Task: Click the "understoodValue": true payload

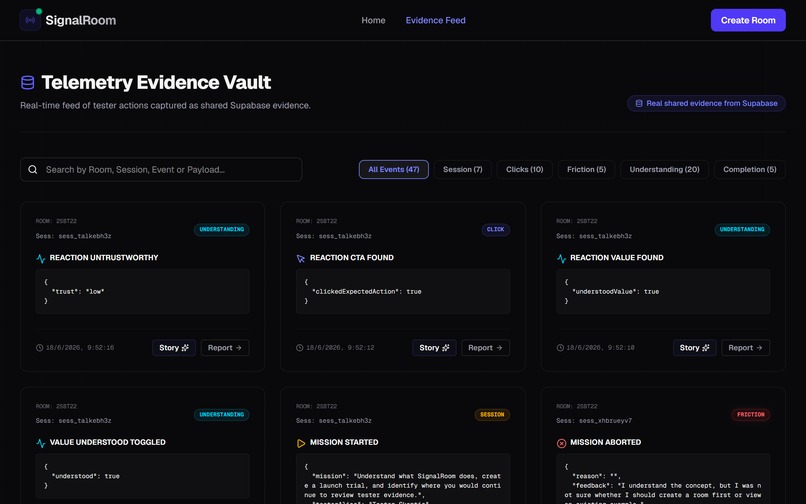Action: [x=615, y=292]
